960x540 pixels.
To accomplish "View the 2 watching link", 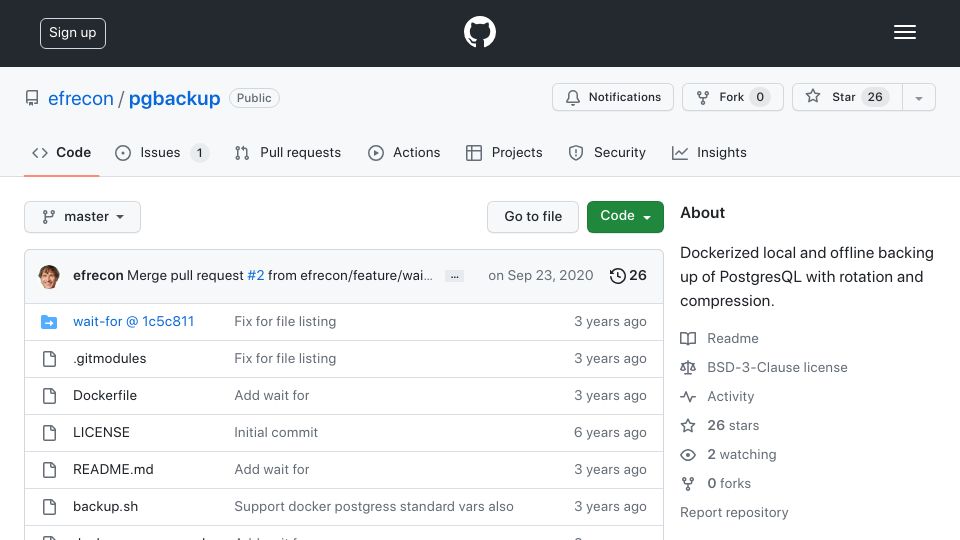I will tap(741, 454).
